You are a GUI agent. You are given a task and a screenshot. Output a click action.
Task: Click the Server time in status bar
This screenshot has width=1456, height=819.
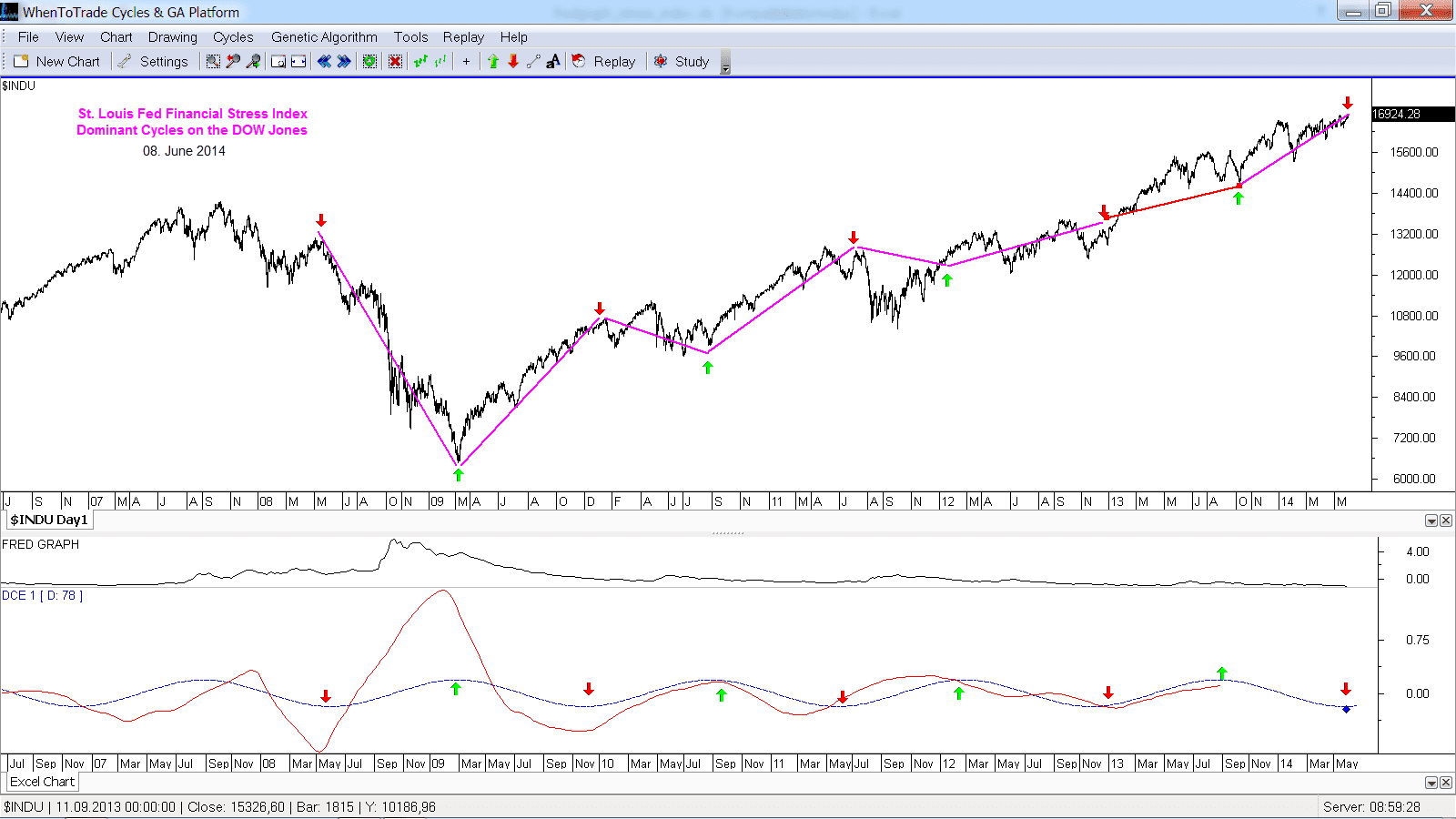(x=1372, y=806)
